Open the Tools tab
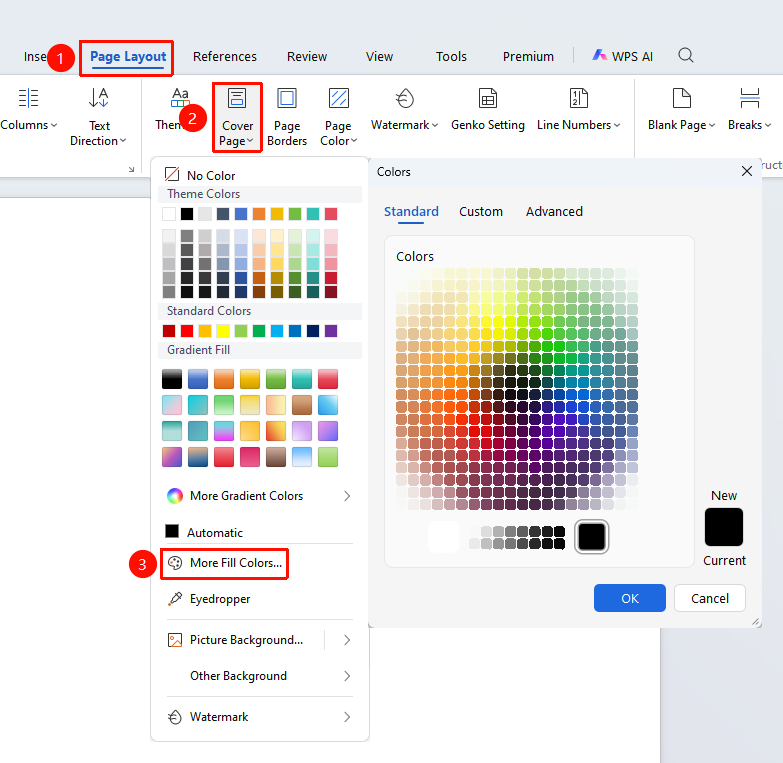 point(451,56)
